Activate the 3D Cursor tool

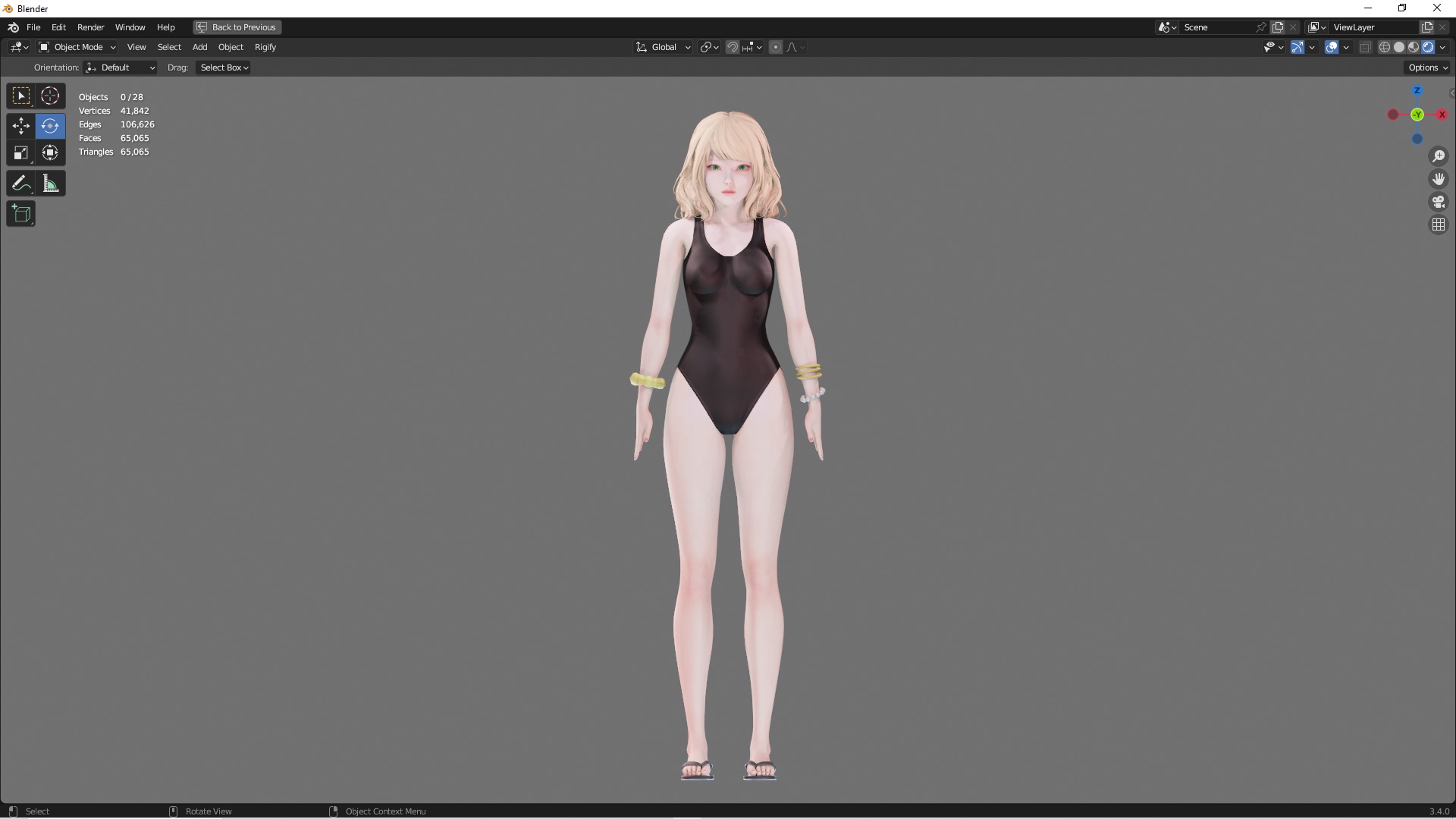(x=50, y=96)
